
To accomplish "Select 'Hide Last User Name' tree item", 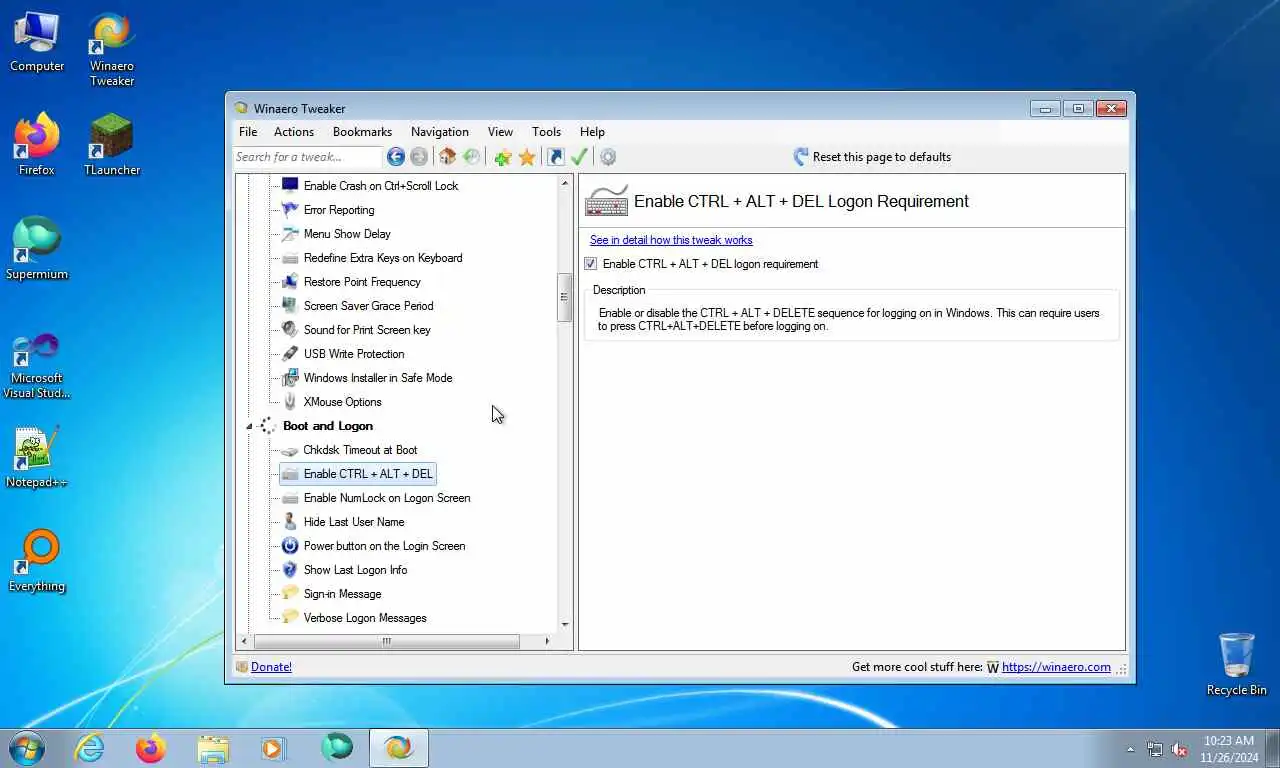I will (354, 522).
